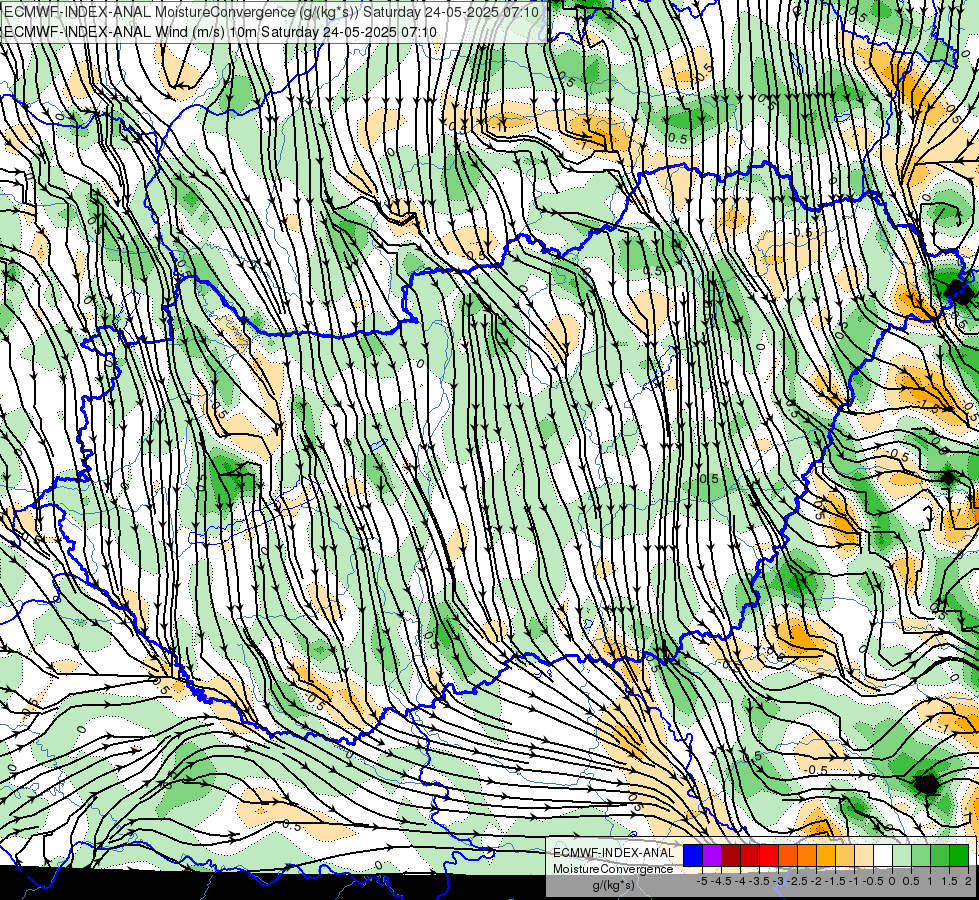Click the legend scale value -3

click(778, 881)
